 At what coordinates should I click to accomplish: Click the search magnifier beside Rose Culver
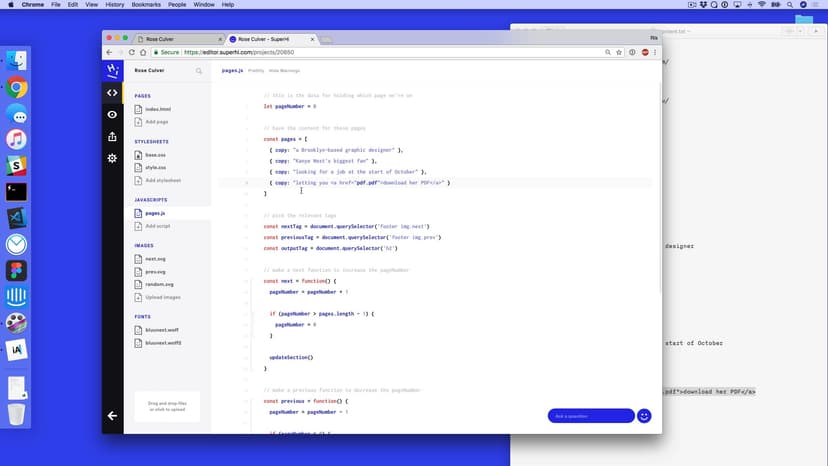pos(199,71)
